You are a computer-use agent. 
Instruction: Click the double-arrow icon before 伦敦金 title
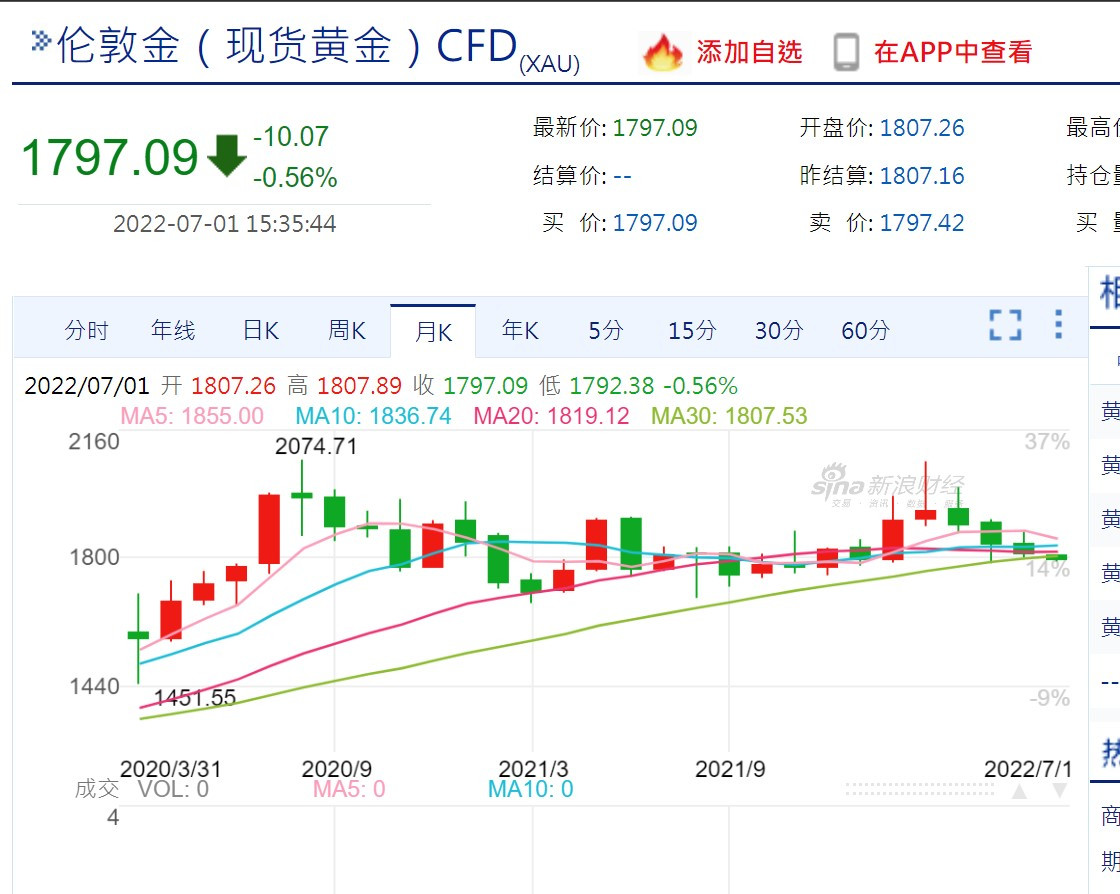tap(41, 41)
